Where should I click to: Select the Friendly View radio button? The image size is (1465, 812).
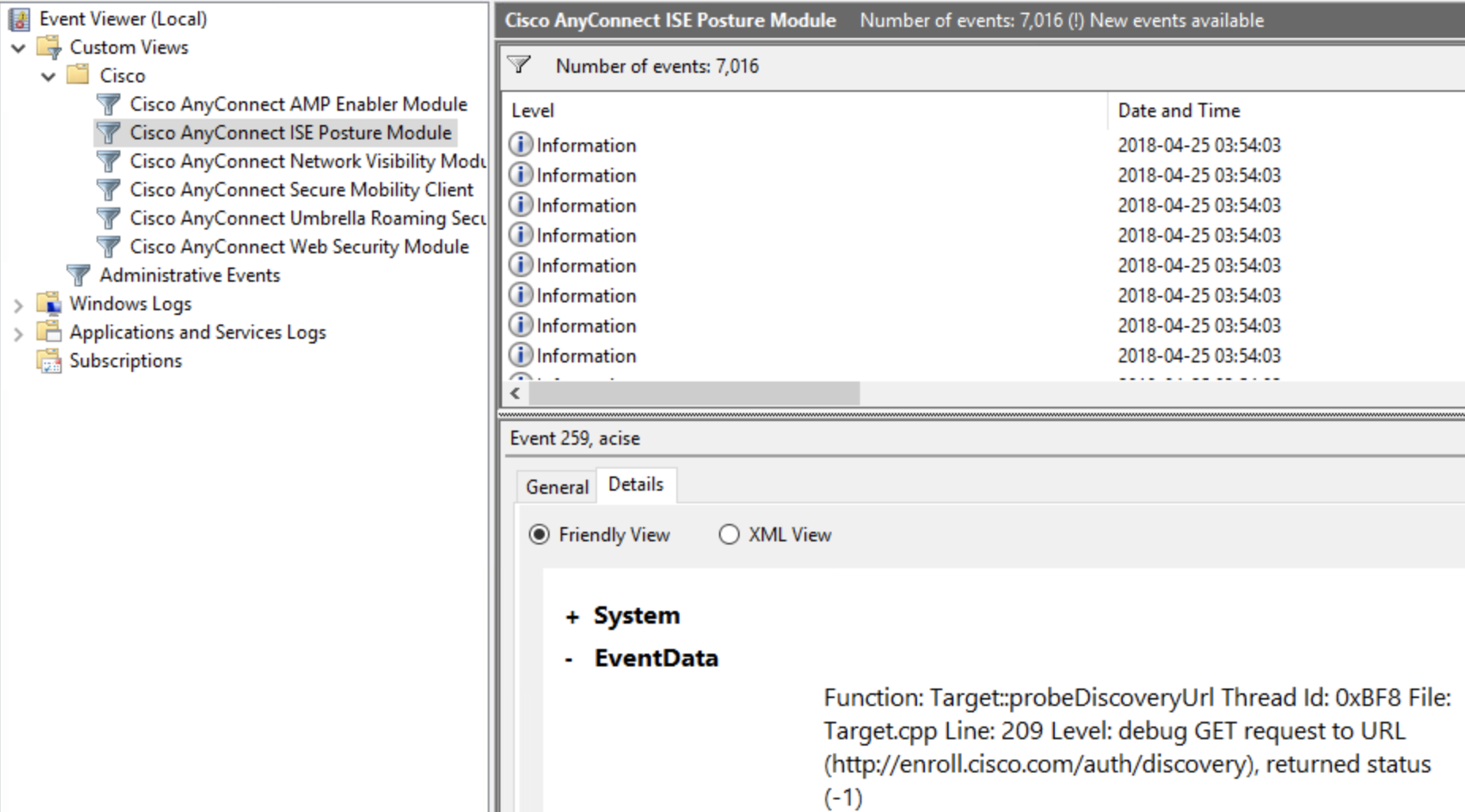(x=538, y=535)
